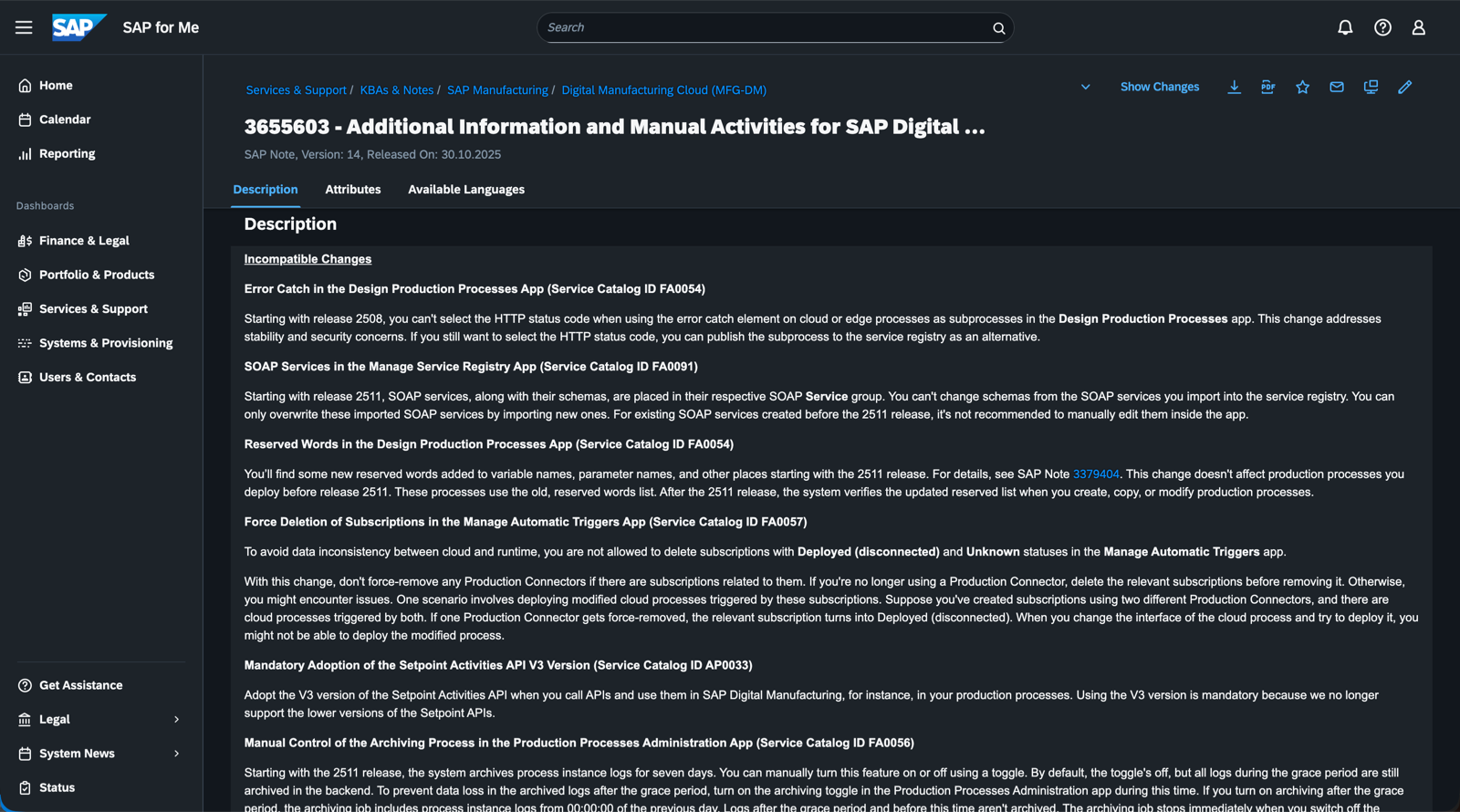Click the note title 3655603
This screenshot has height=812, width=1460.
(x=614, y=127)
